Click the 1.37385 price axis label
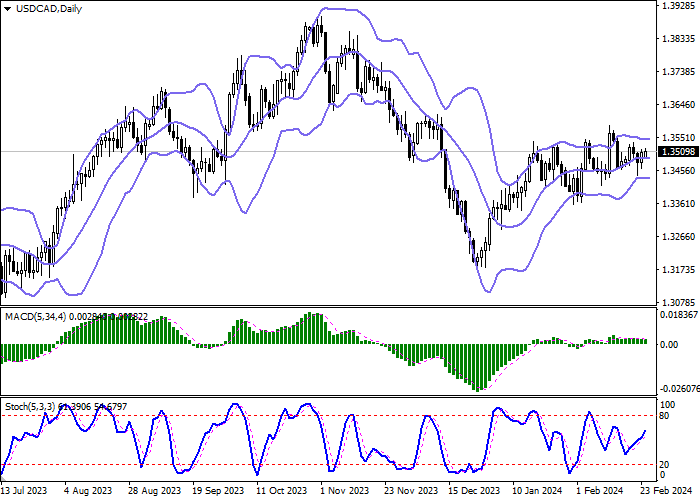 [678, 72]
